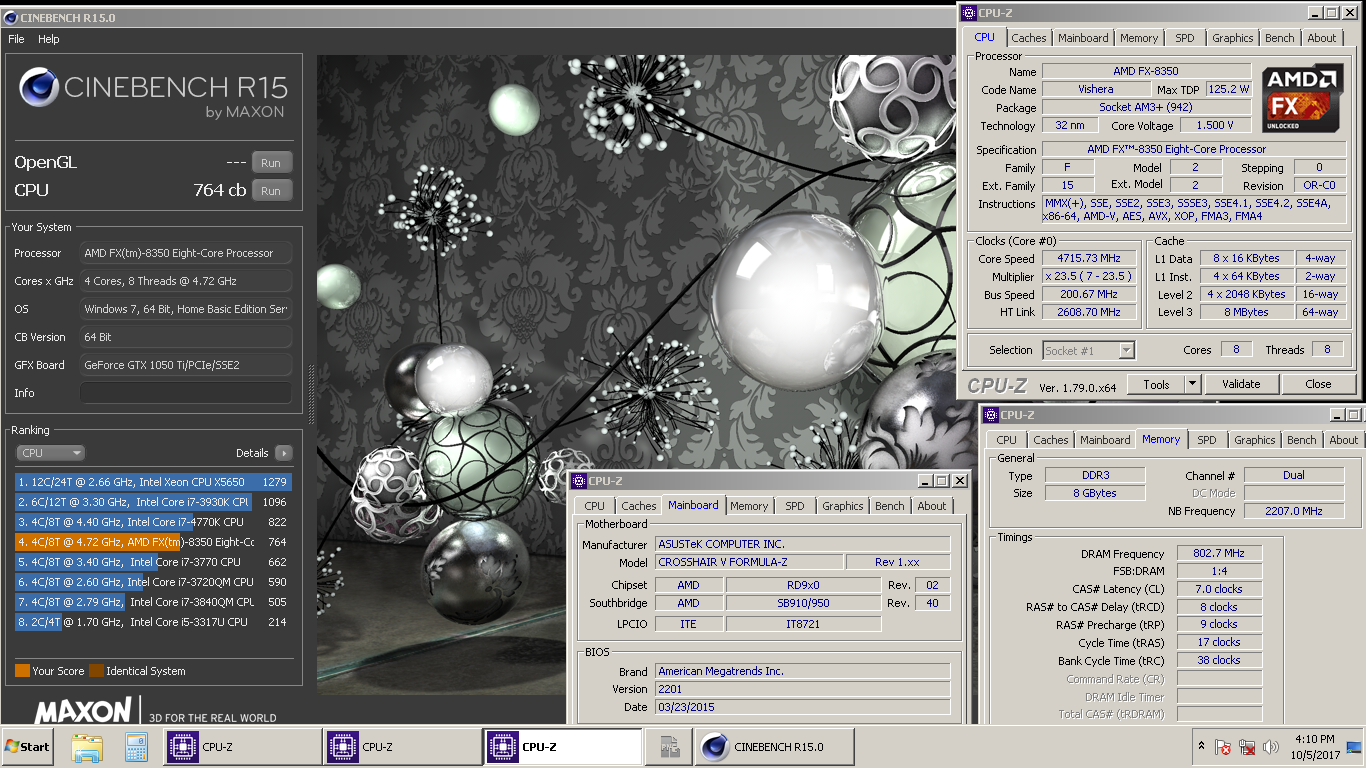The height and width of the screenshot is (768, 1366).
Task: Click the Details arrow in Ranking
Action: [284, 453]
